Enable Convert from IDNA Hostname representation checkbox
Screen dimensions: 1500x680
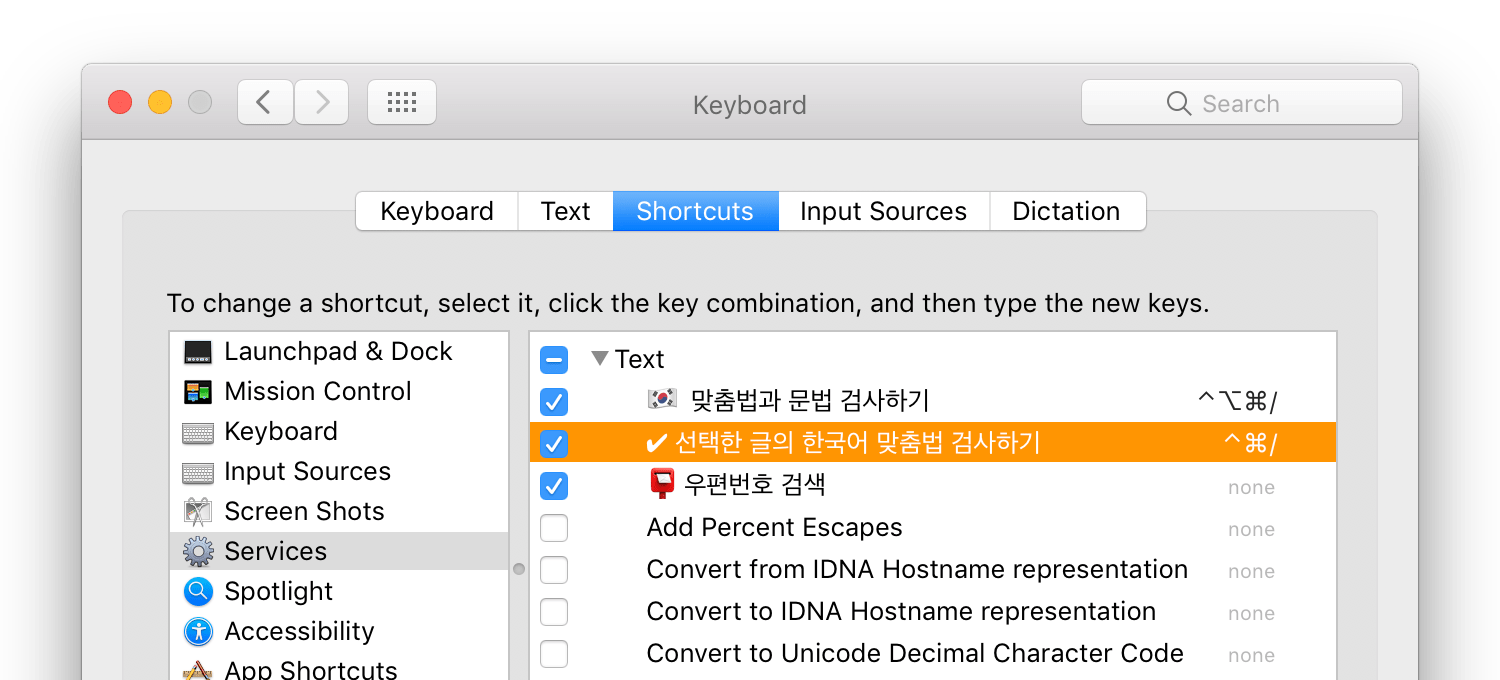(x=554, y=570)
